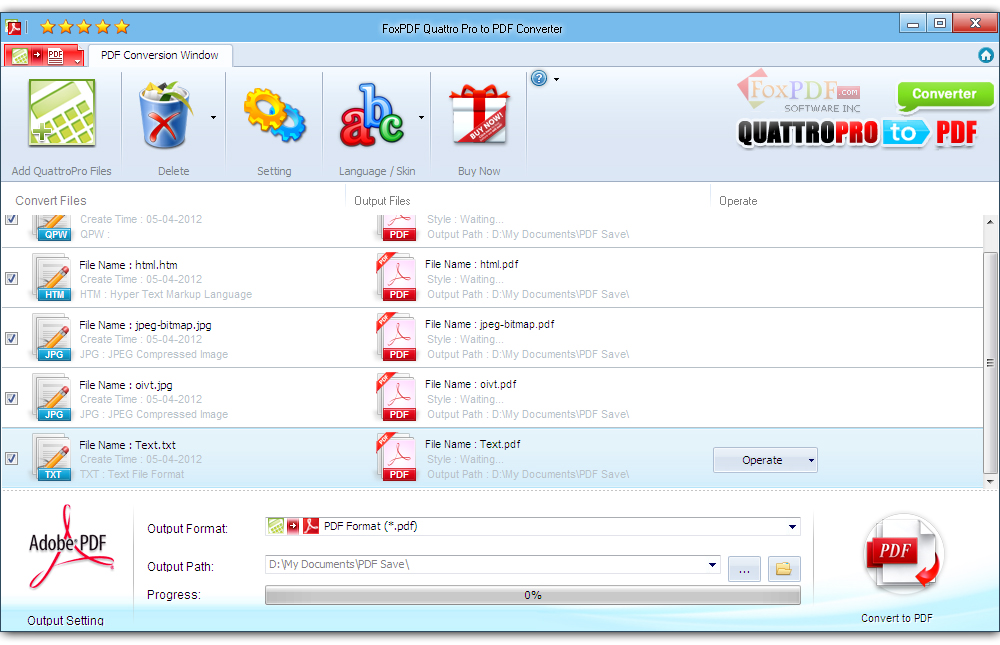Uncheck the QPW file checkbox in top row

pos(11,219)
